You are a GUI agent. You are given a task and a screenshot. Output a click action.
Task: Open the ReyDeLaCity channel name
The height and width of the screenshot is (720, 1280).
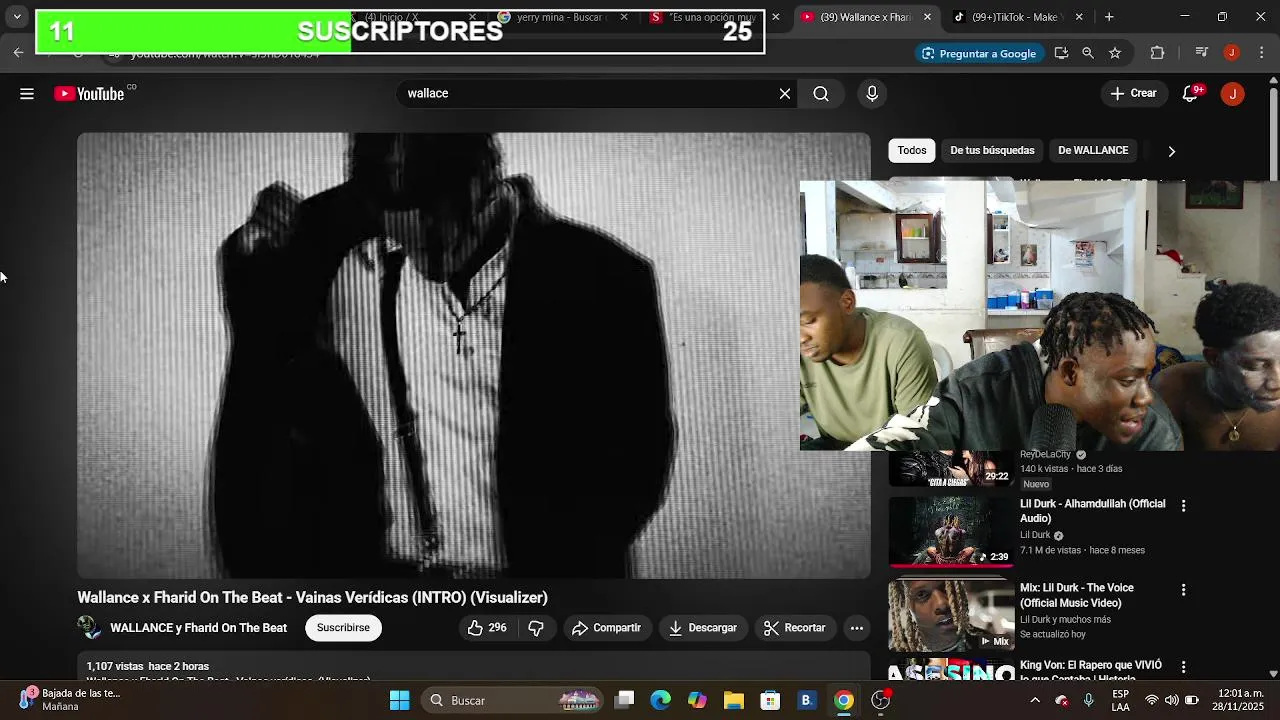pos(1045,455)
